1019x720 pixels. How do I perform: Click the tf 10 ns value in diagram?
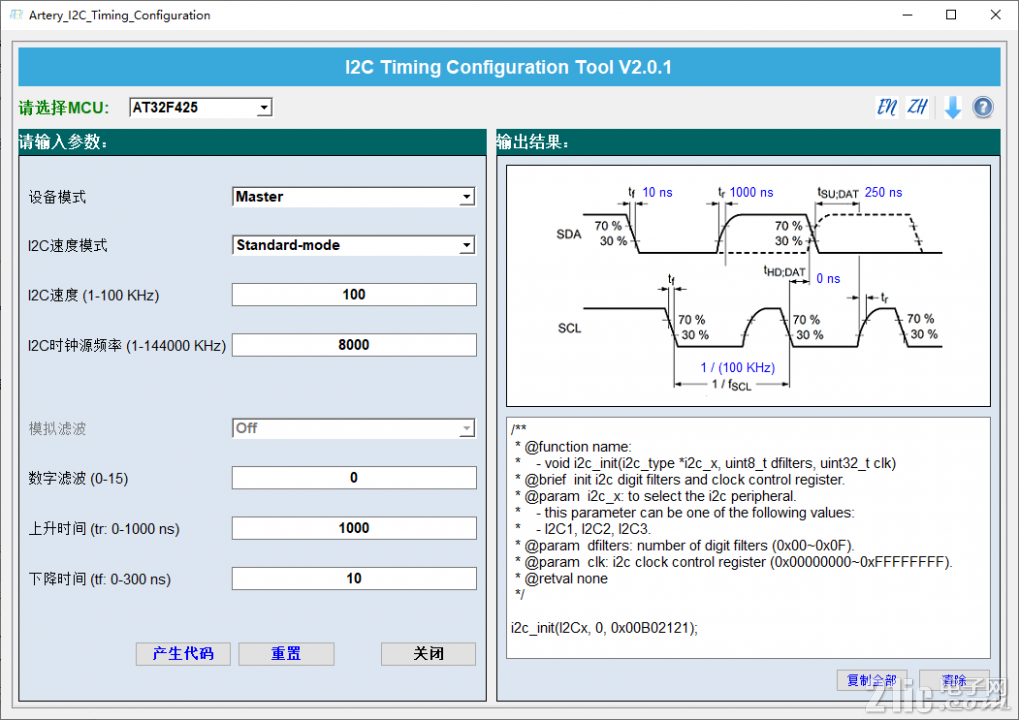pyautogui.click(x=657, y=192)
